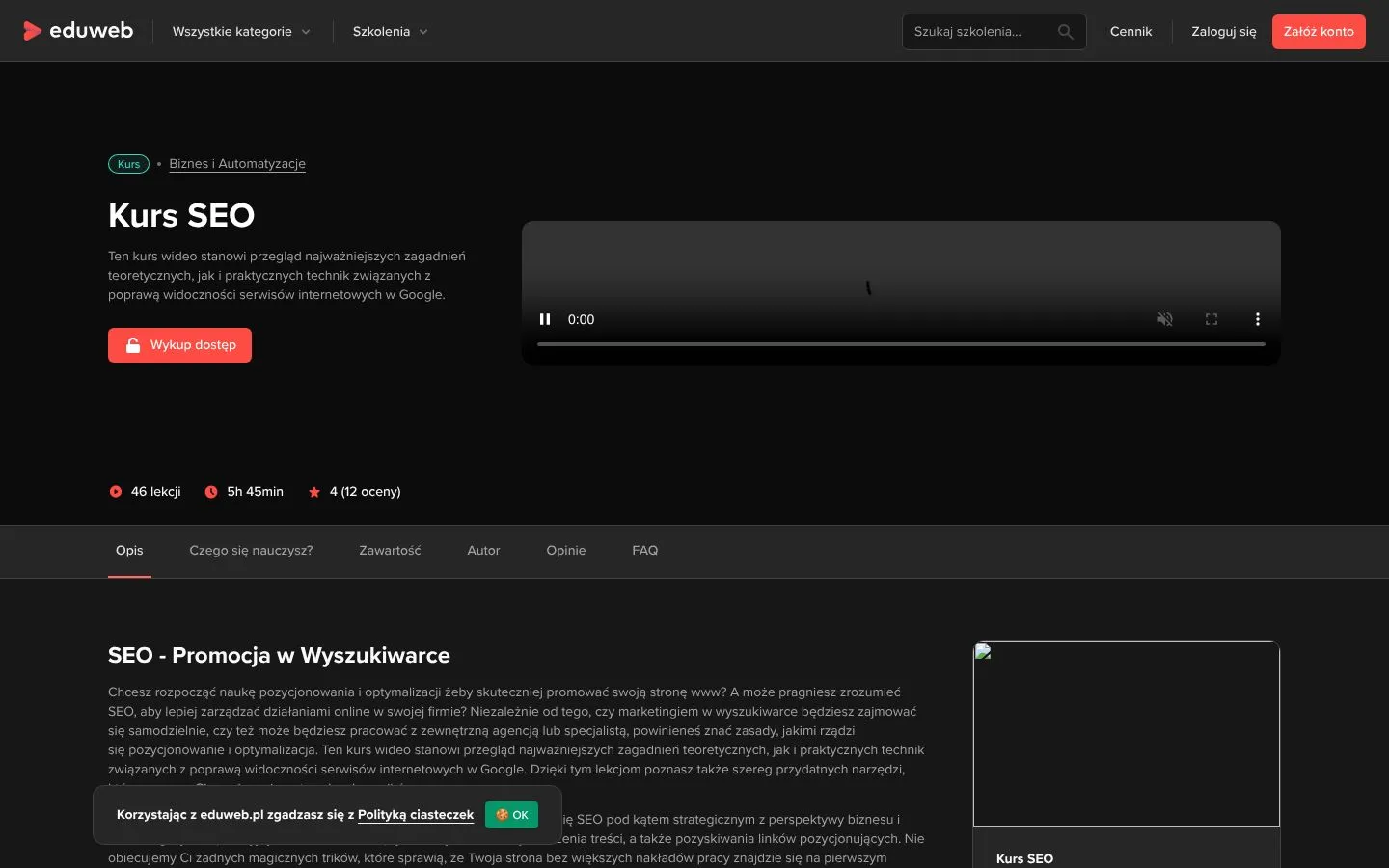Click the video progress bar
Viewport: 1389px width, 868px height.
pos(901,343)
